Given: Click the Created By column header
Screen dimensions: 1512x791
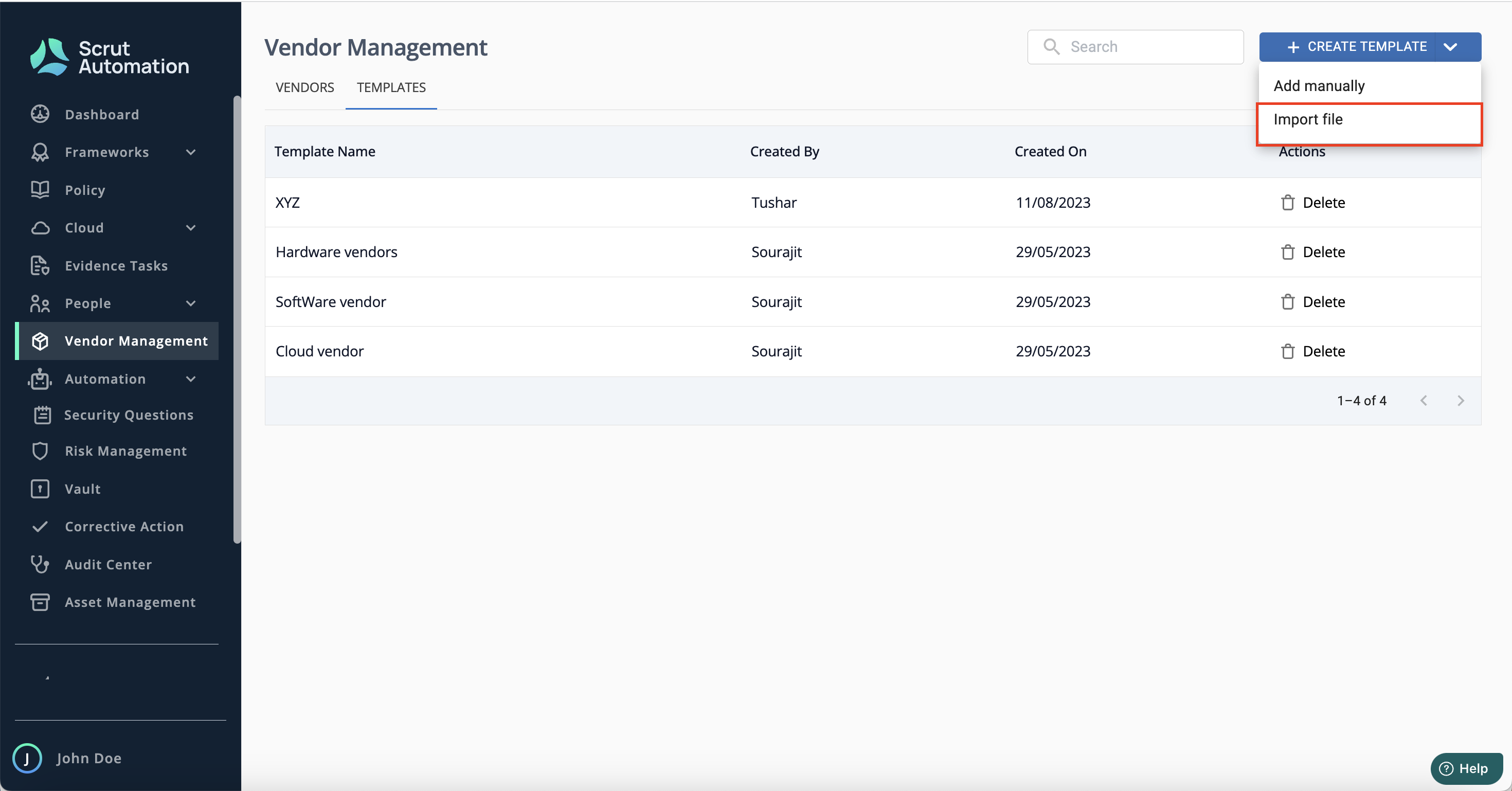Looking at the screenshot, I should (784, 151).
